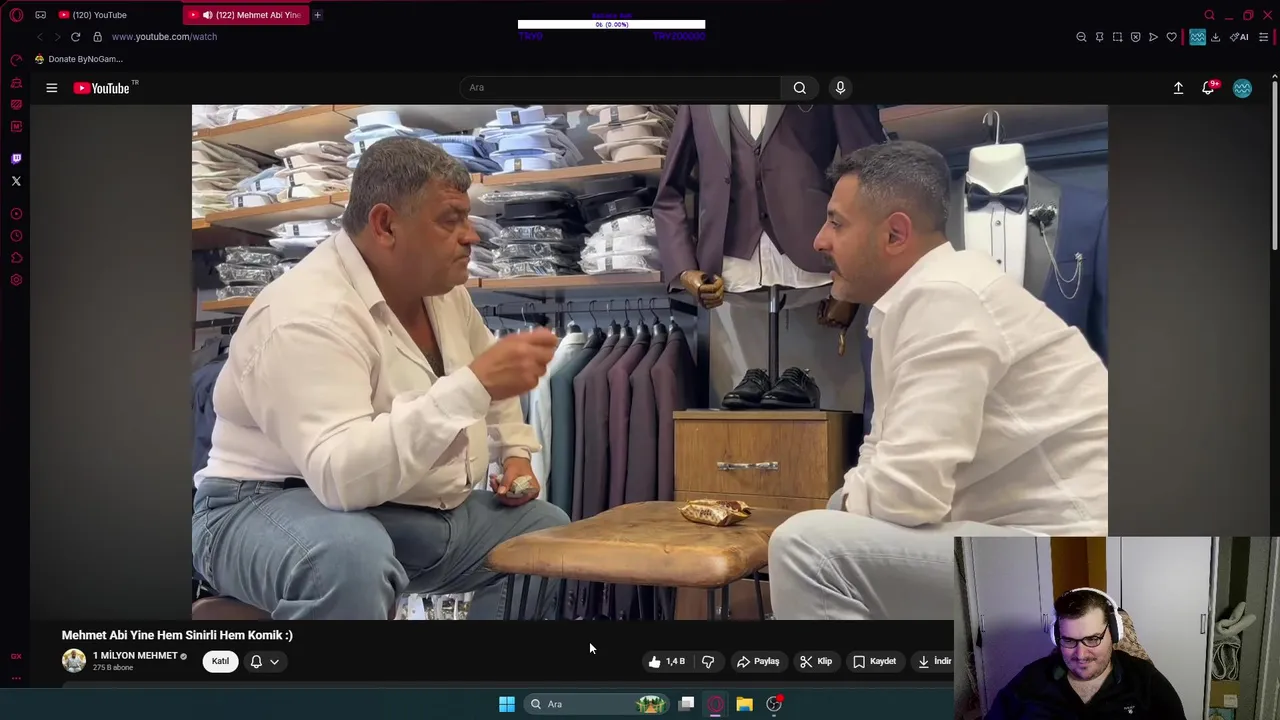This screenshot has height=720, width=1280.
Task: Open browser downloads panel
Action: (1215, 37)
